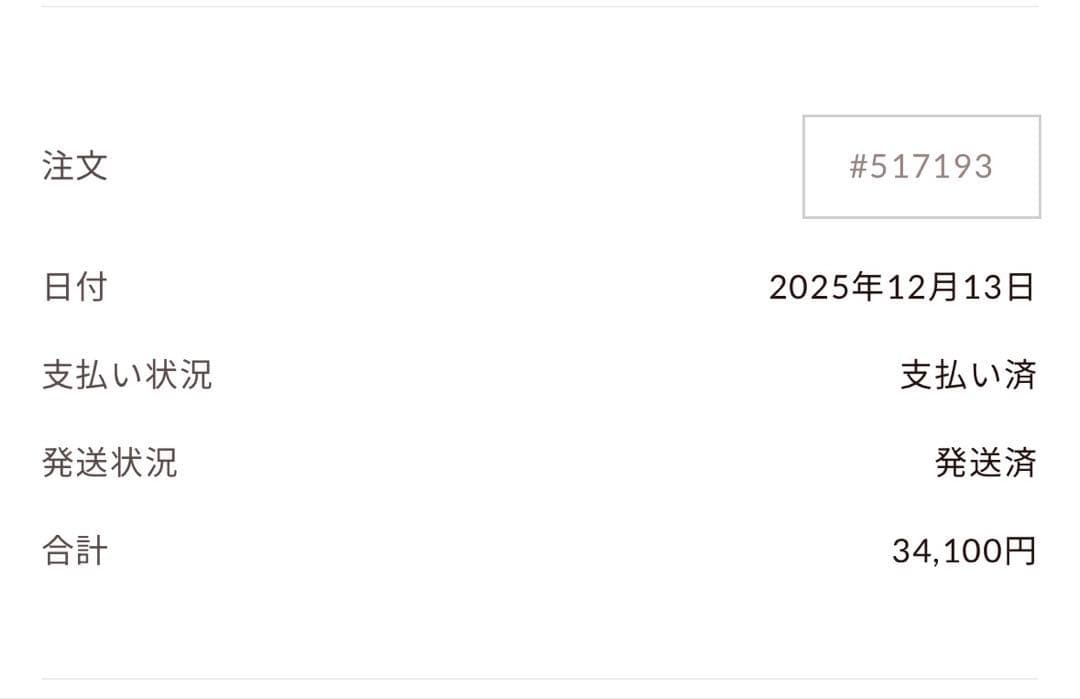Click the 日付 date label
The image size is (1080, 699).
[75, 288]
